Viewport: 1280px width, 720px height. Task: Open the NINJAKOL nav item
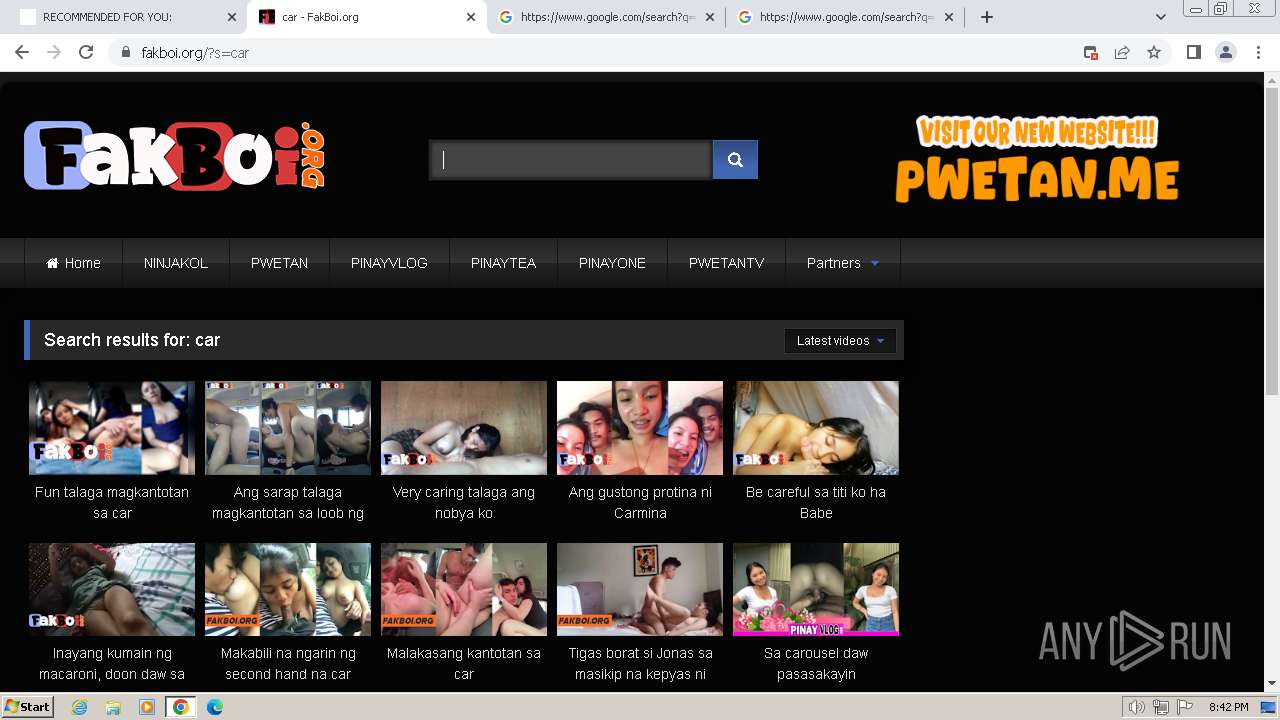click(x=176, y=263)
